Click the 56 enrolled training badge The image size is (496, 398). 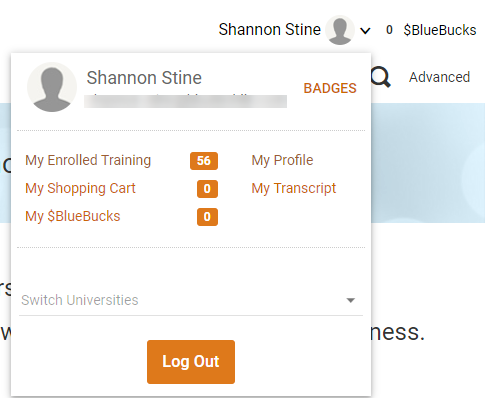pyautogui.click(x=204, y=161)
